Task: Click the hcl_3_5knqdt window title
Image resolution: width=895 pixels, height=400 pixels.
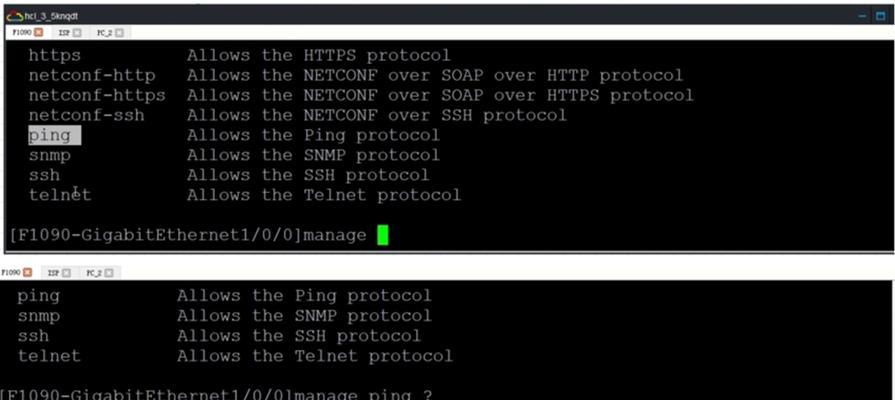Action: coord(52,16)
